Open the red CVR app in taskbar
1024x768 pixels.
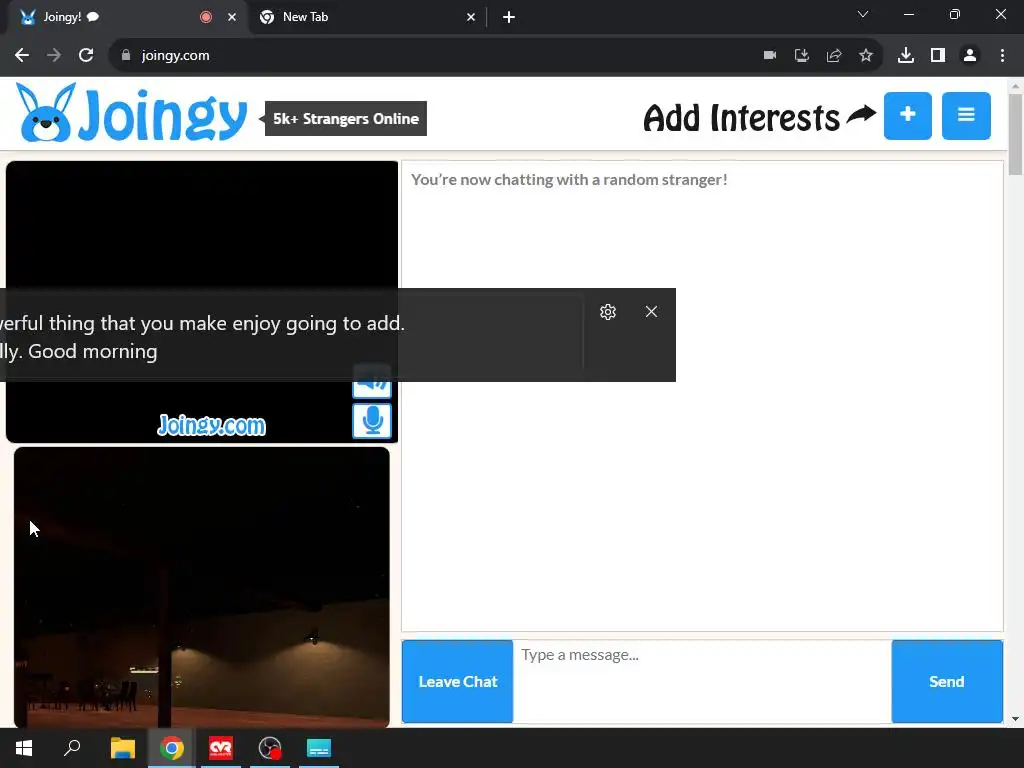(221, 748)
